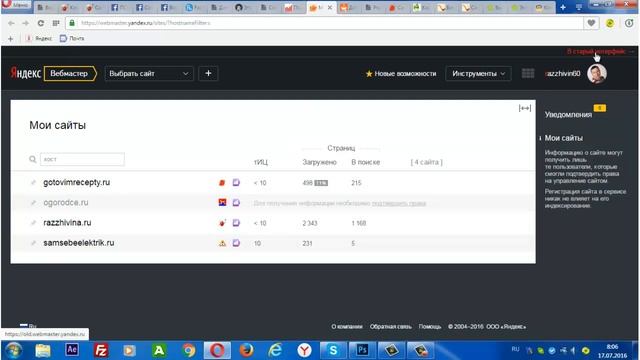Sort by the тИЦ column header
Screen dimensions: 640x360
261,162
